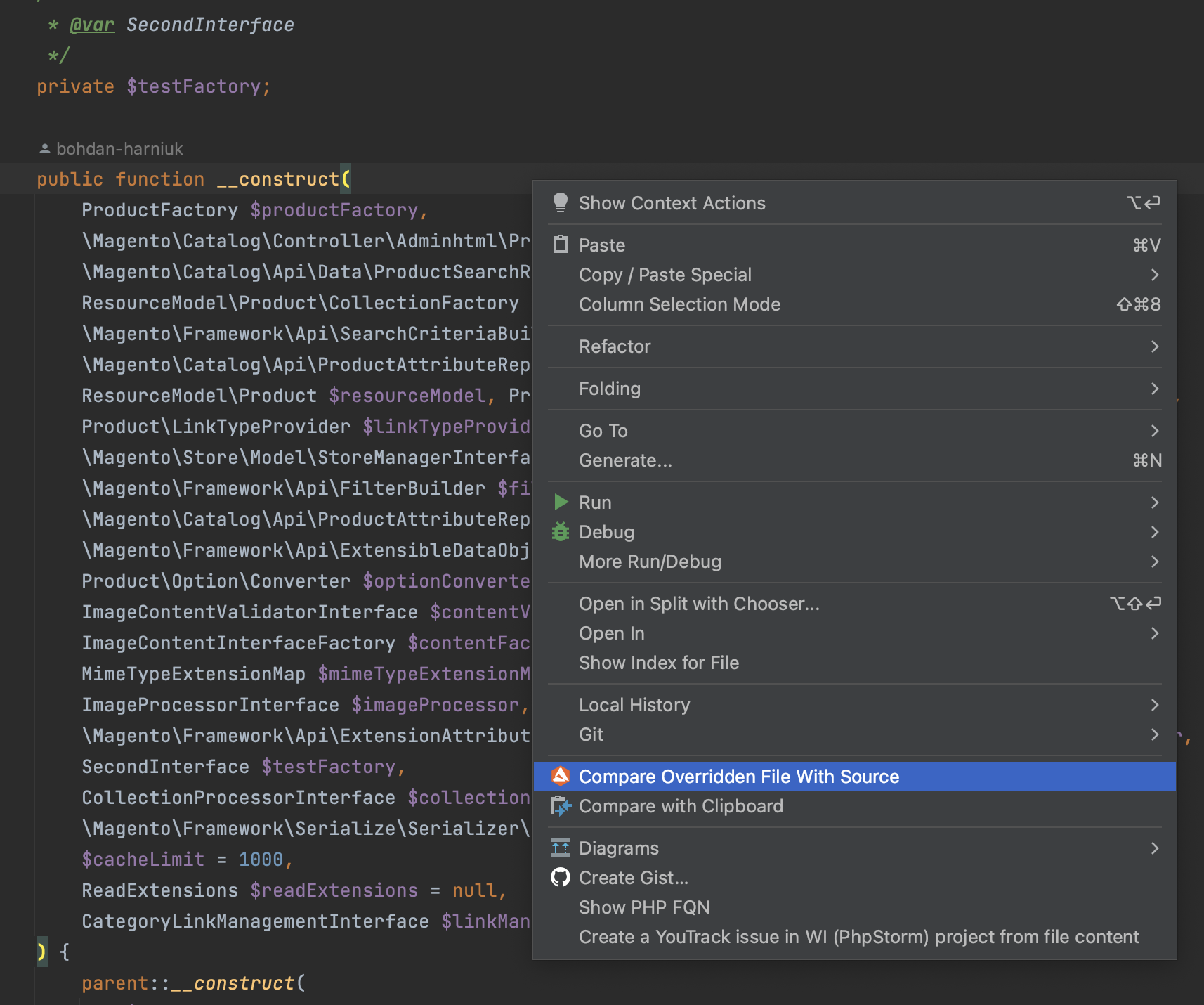Click the green Debug bug icon
The height and width of the screenshot is (1005, 1204).
[560, 531]
